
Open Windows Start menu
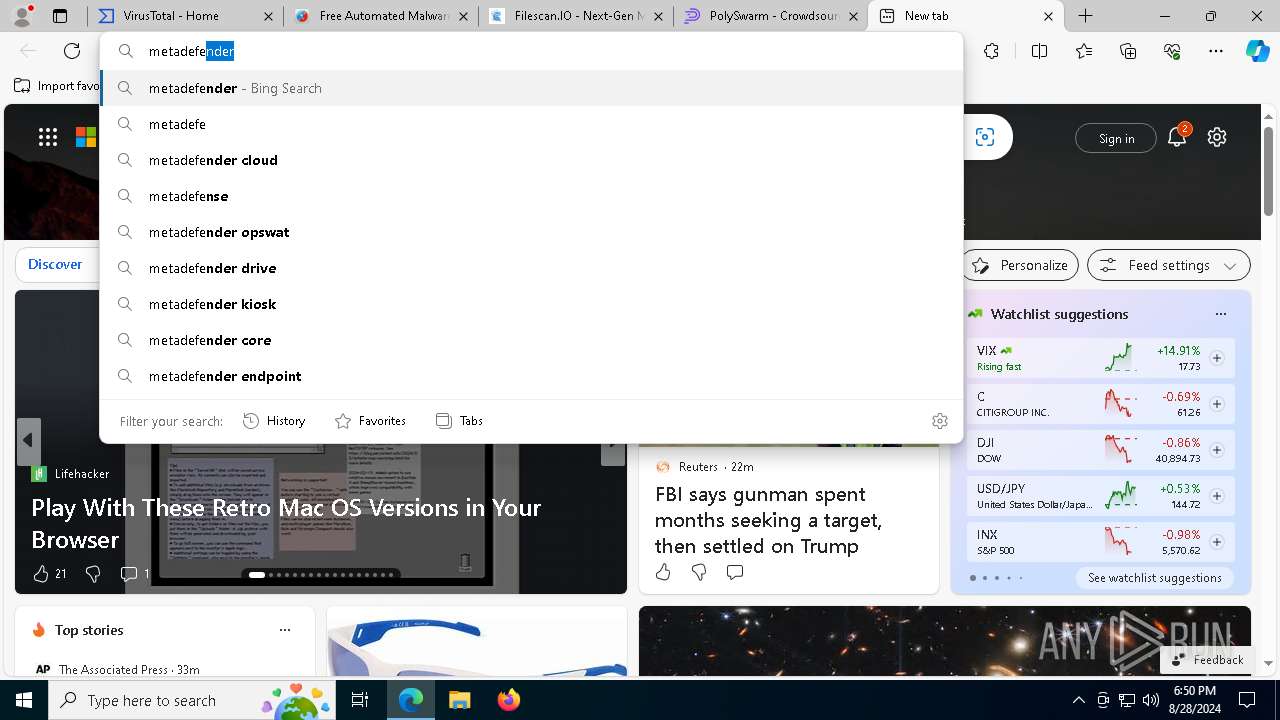(24, 700)
